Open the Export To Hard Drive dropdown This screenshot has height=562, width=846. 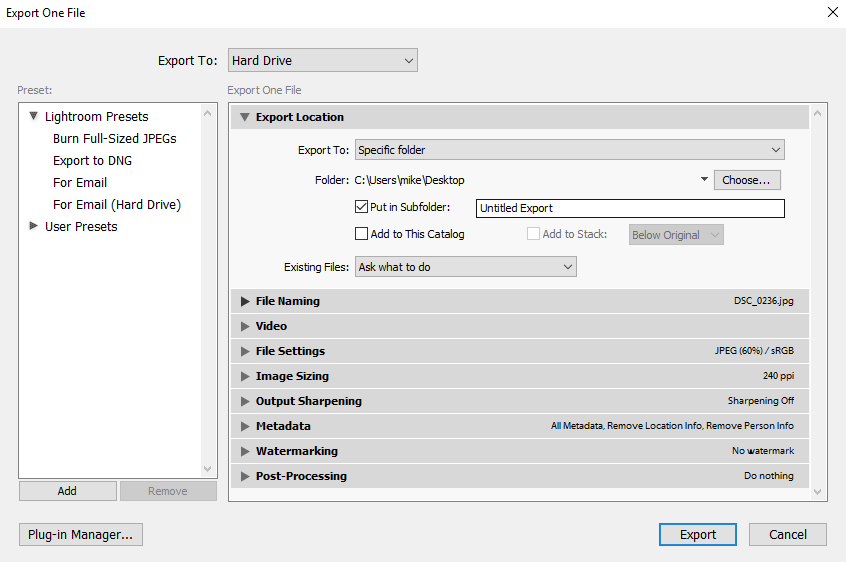click(x=322, y=61)
